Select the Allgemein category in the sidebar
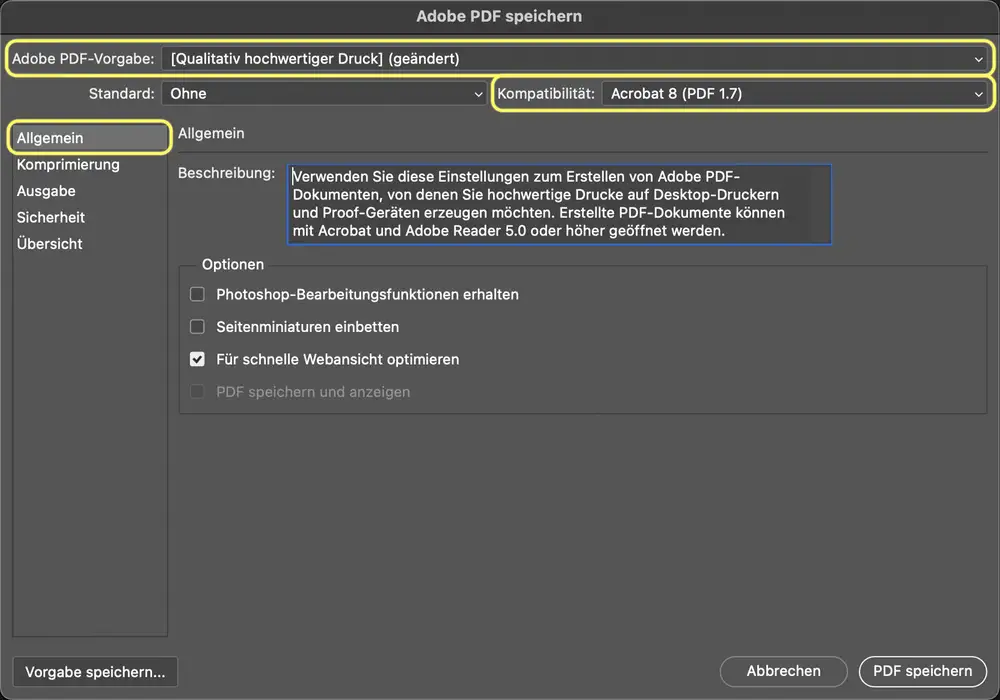The height and width of the screenshot is (700, 1000). pyautogui.click(x=89, y=138)
